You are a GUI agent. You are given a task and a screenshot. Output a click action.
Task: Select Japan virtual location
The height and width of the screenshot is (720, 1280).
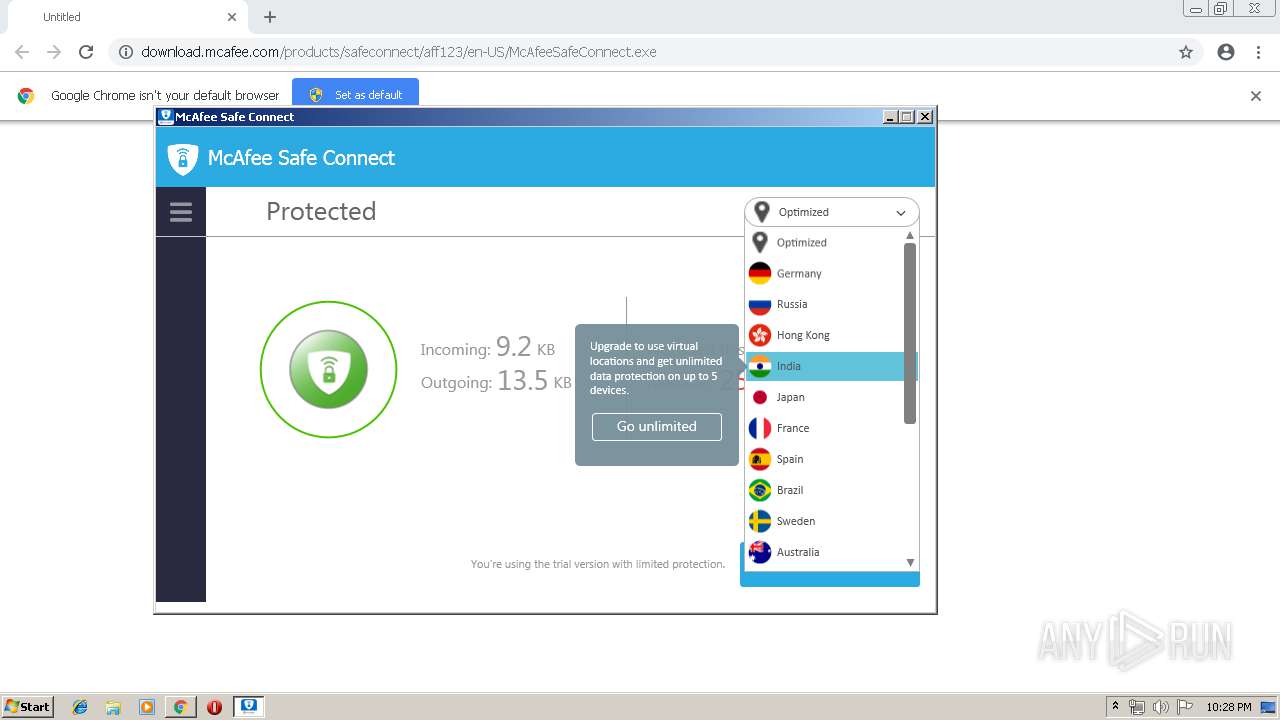point(825,397)
